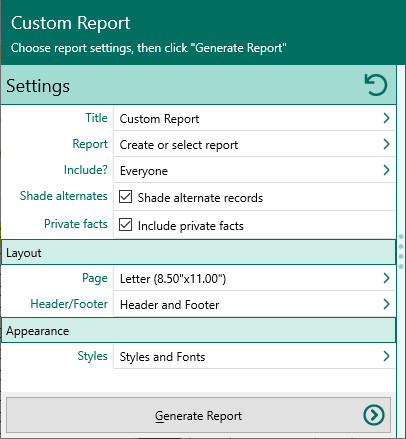Click the Include? label
This screenshot has height=439, width=406.
pyautogui.click(x=86, y=170)
